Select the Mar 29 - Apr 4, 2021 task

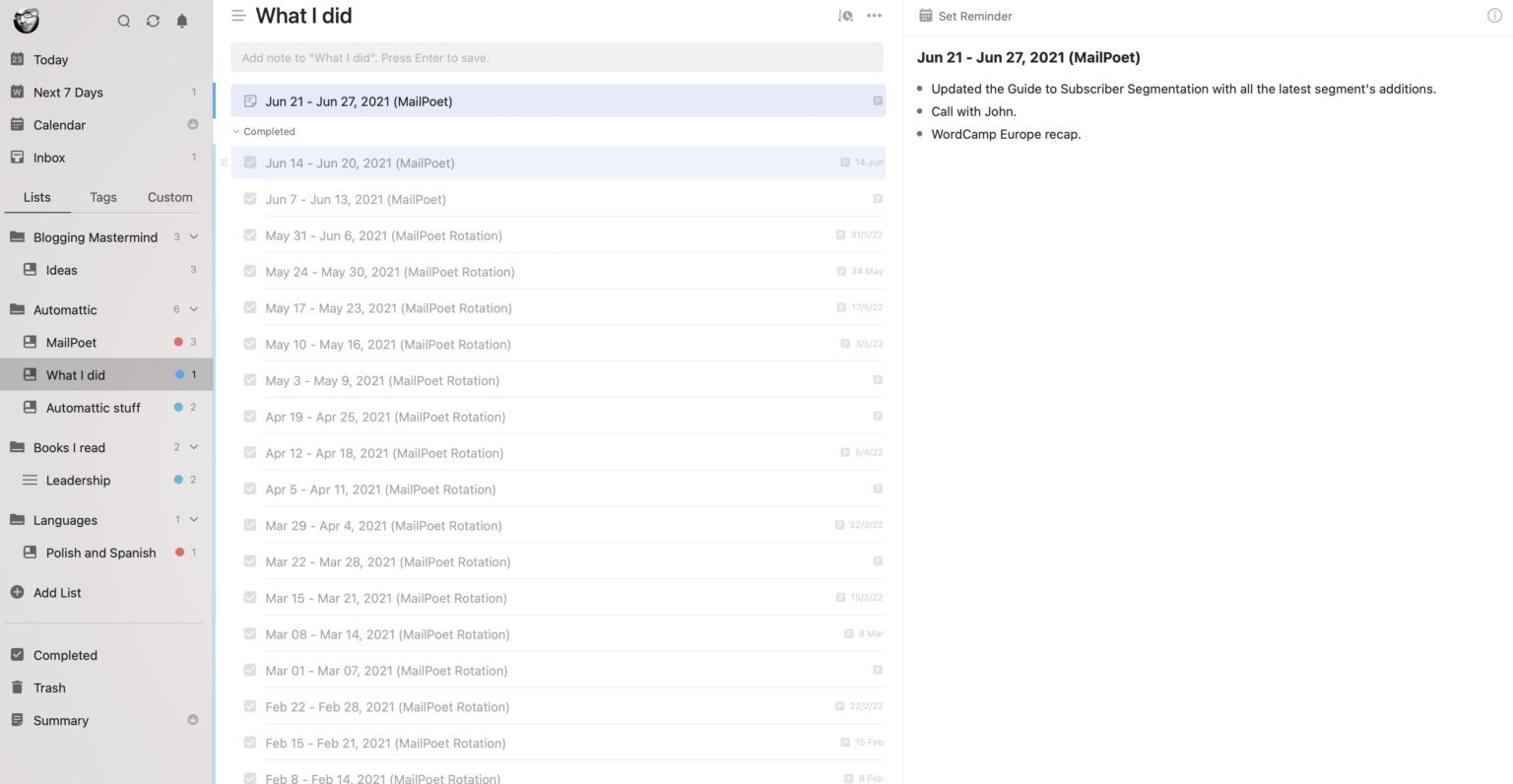[558, 525]
